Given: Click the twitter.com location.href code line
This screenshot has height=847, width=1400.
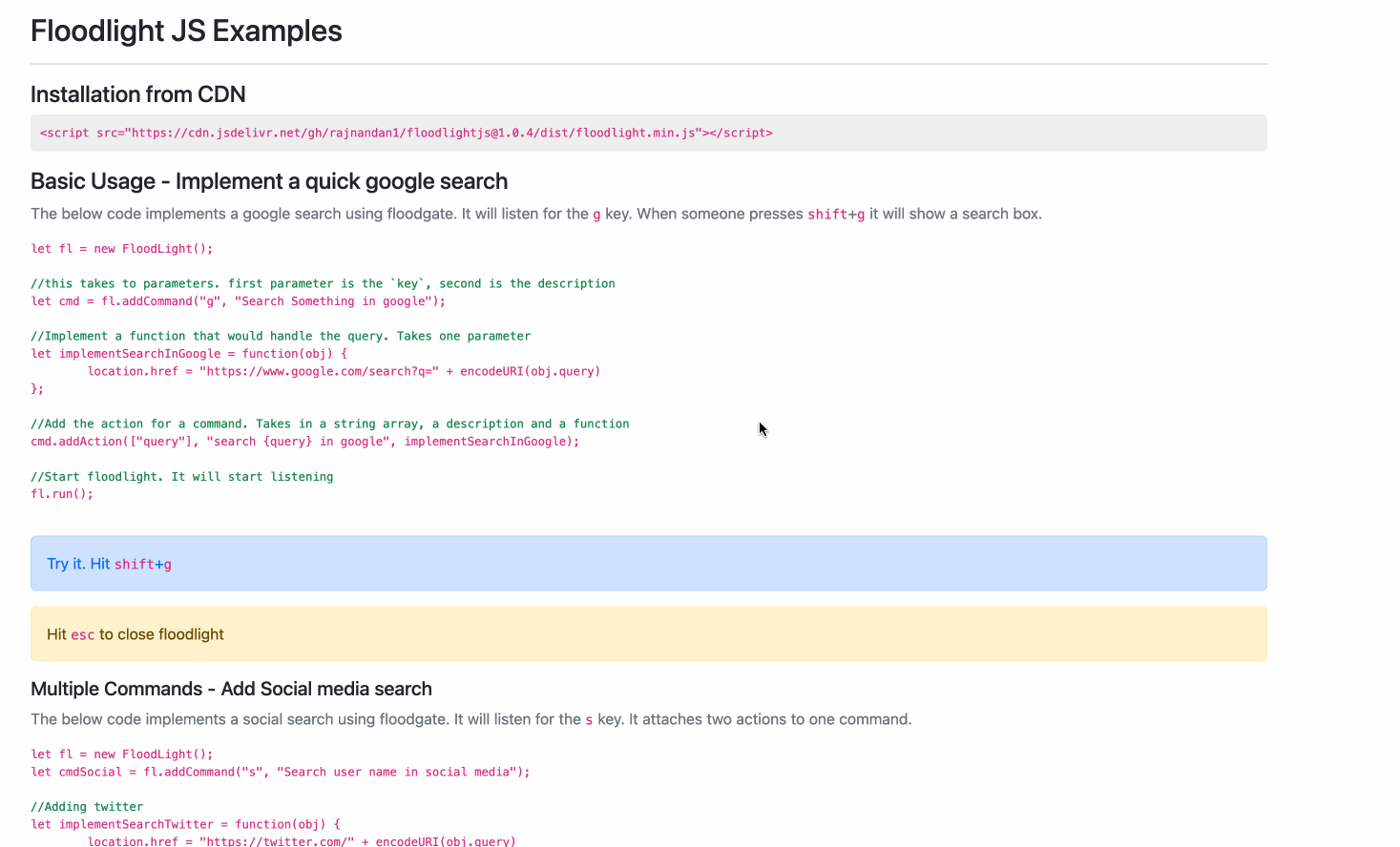Looking at the screenshot, I should pyautogui.click(x=302, y=841).
